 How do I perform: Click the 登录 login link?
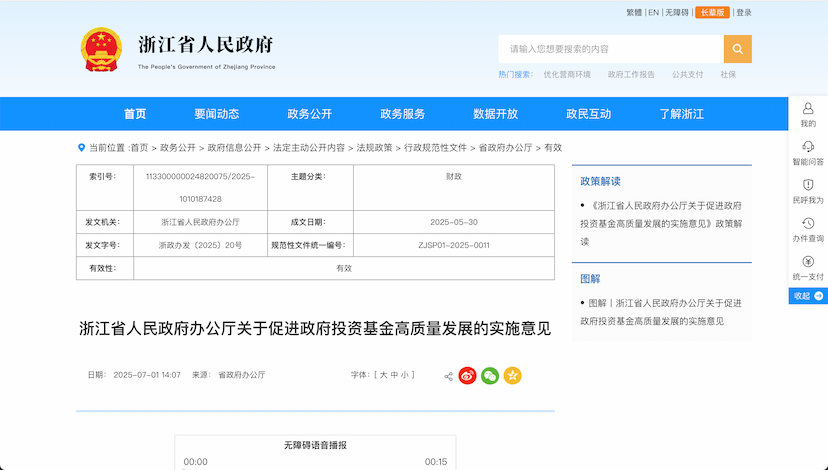744,12
